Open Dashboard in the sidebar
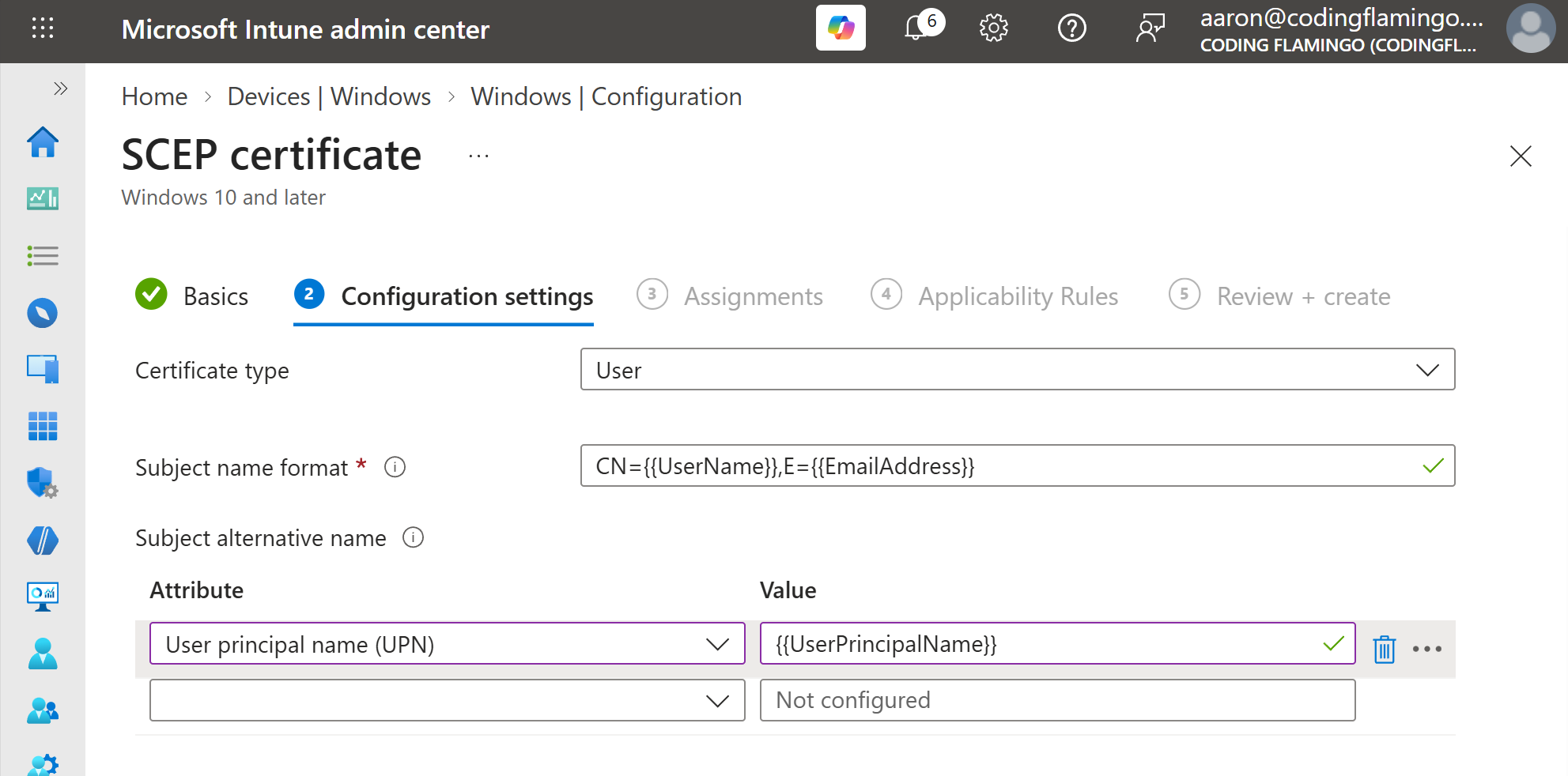 point(43,198)
